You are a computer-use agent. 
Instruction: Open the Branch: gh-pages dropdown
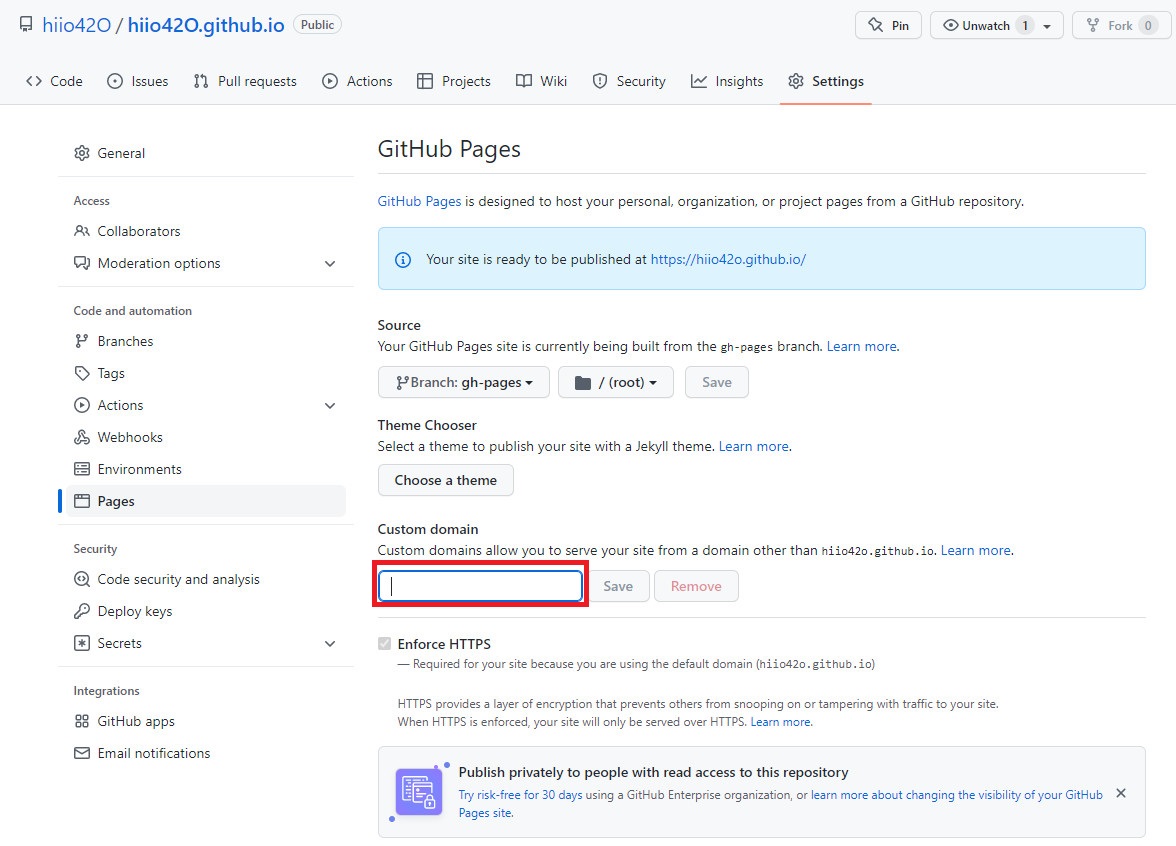click(464, 382)
